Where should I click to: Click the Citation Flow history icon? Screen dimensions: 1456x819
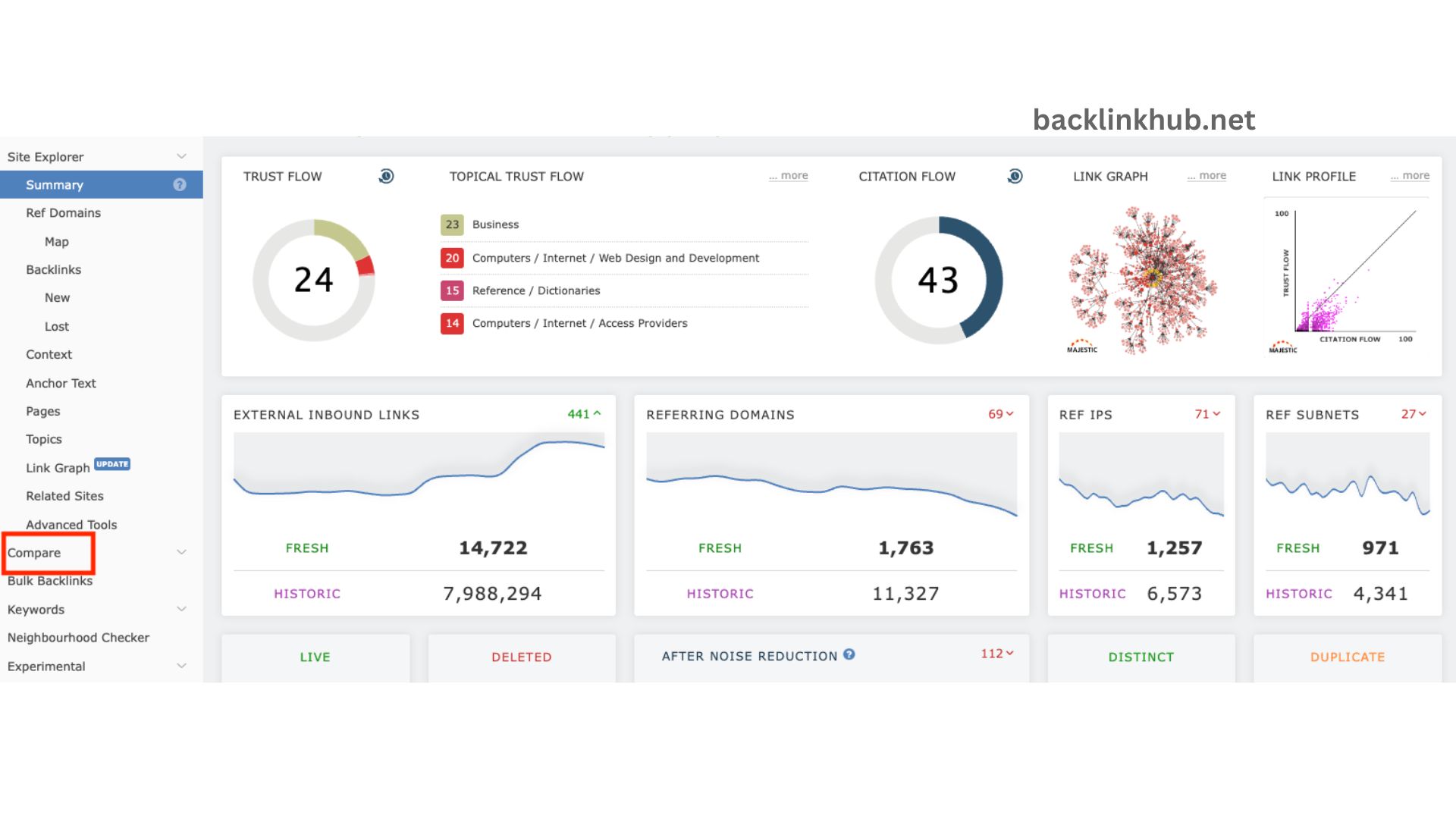(x=1015, y=176)
